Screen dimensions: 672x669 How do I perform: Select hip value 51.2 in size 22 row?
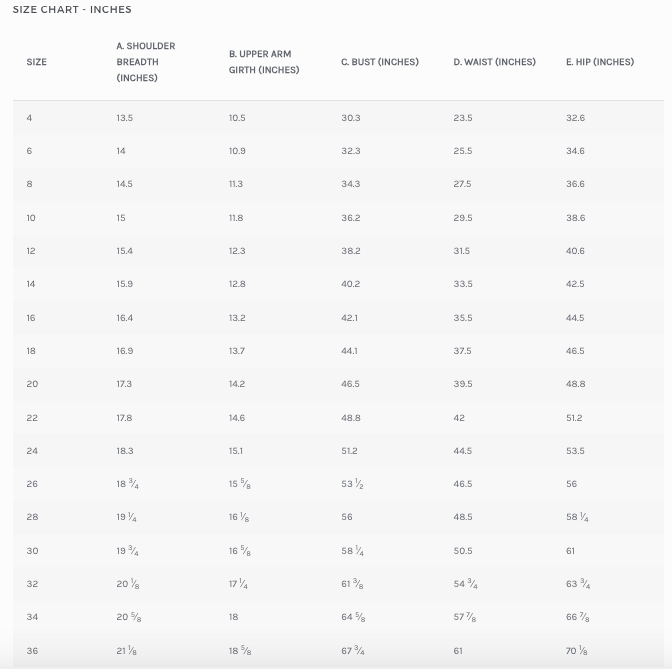tap(574, 418)
